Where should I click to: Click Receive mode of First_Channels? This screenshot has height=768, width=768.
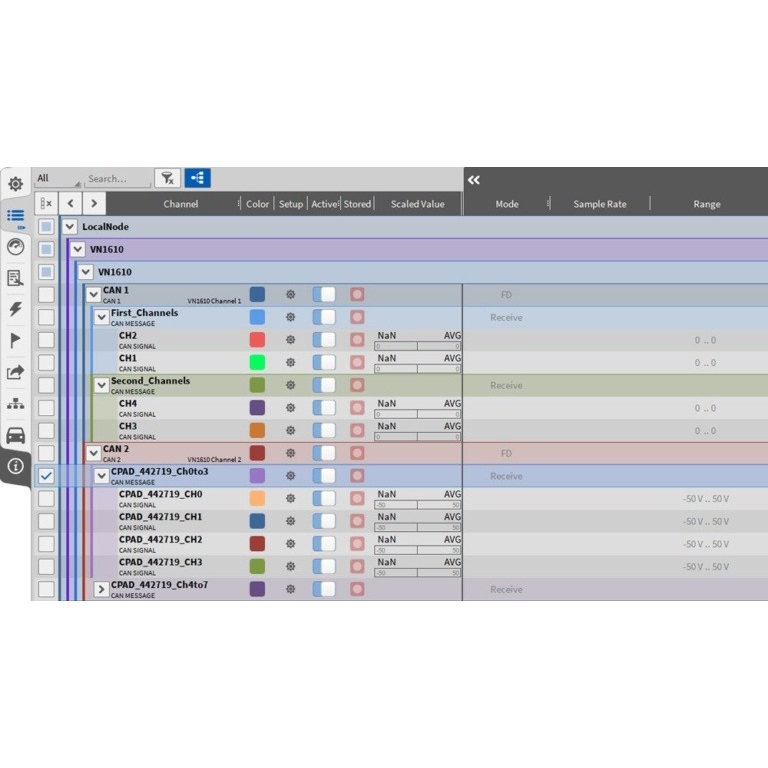506,317
